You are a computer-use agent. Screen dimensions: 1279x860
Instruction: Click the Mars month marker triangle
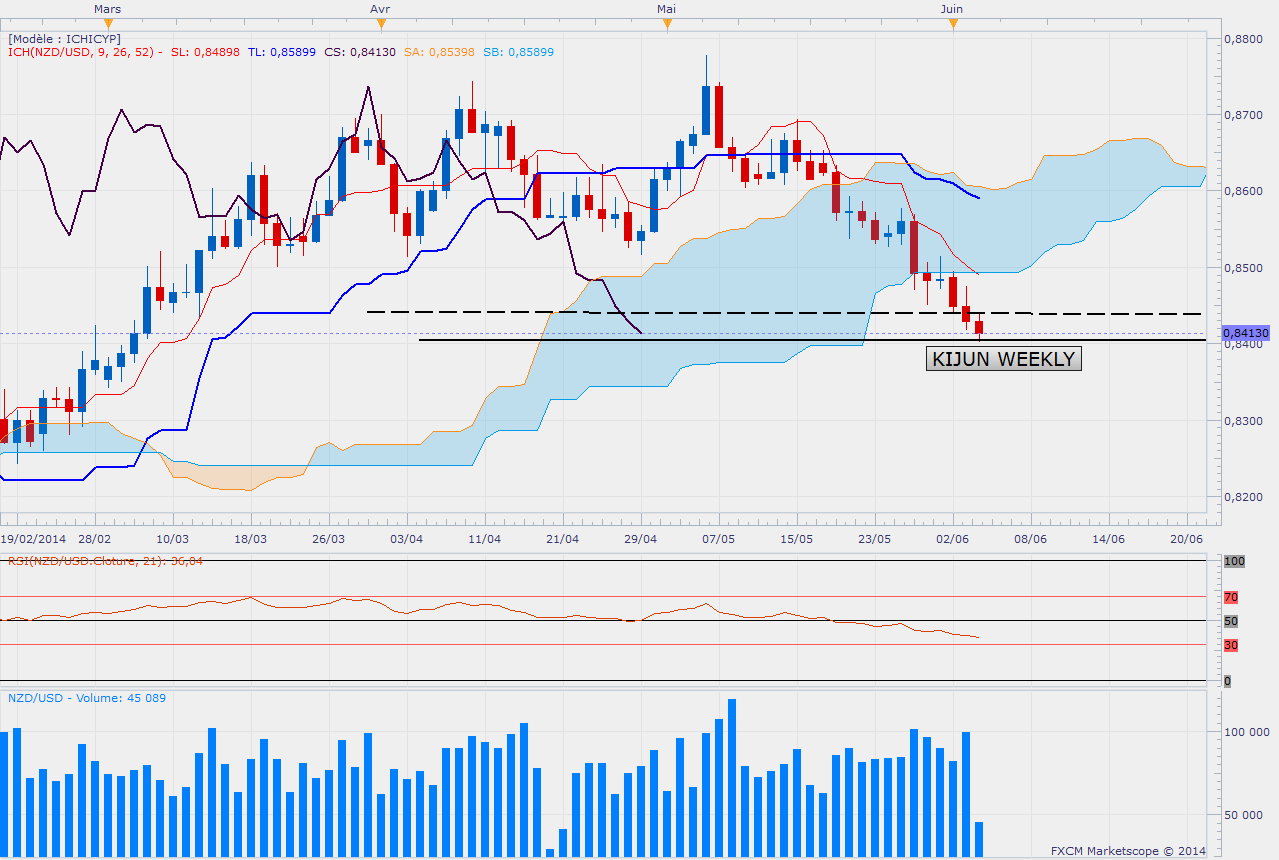pyautogui.click(x=109, y=25)
